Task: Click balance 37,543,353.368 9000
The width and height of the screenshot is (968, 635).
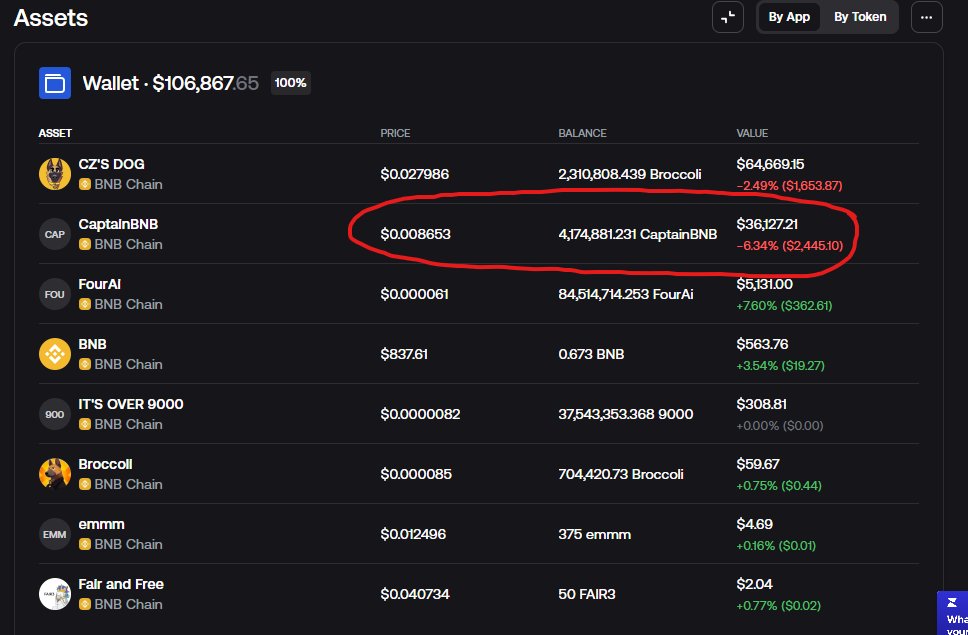Action: (625, 414)
